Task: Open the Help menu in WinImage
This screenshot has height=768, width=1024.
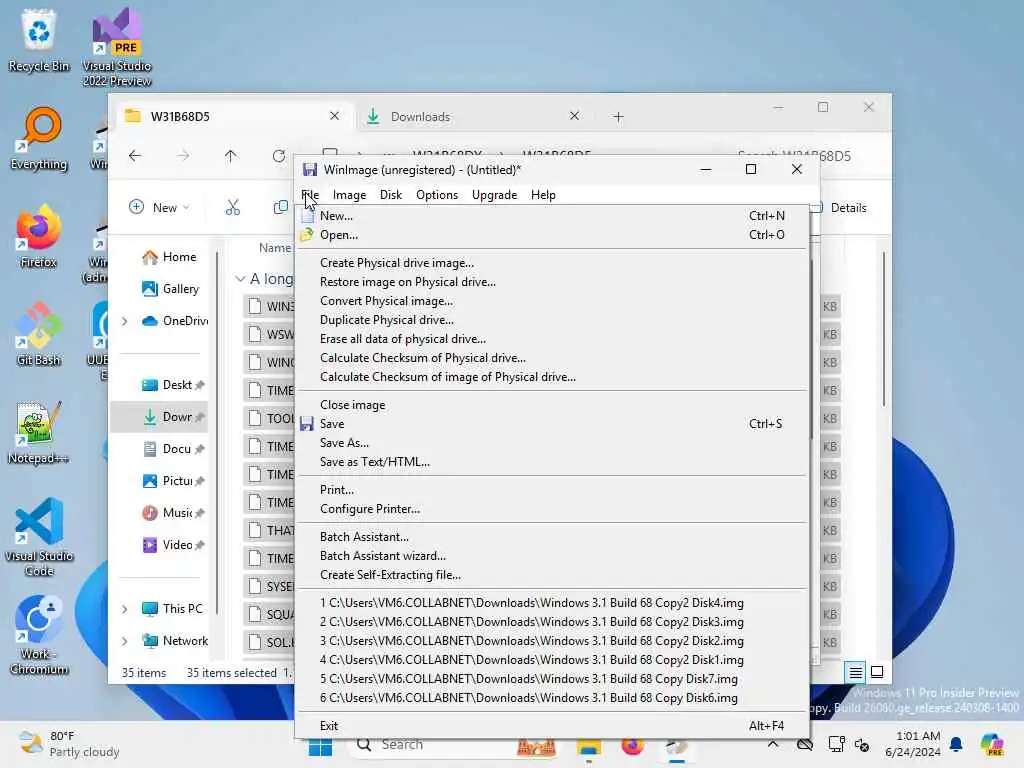Action: coord(543,195)
